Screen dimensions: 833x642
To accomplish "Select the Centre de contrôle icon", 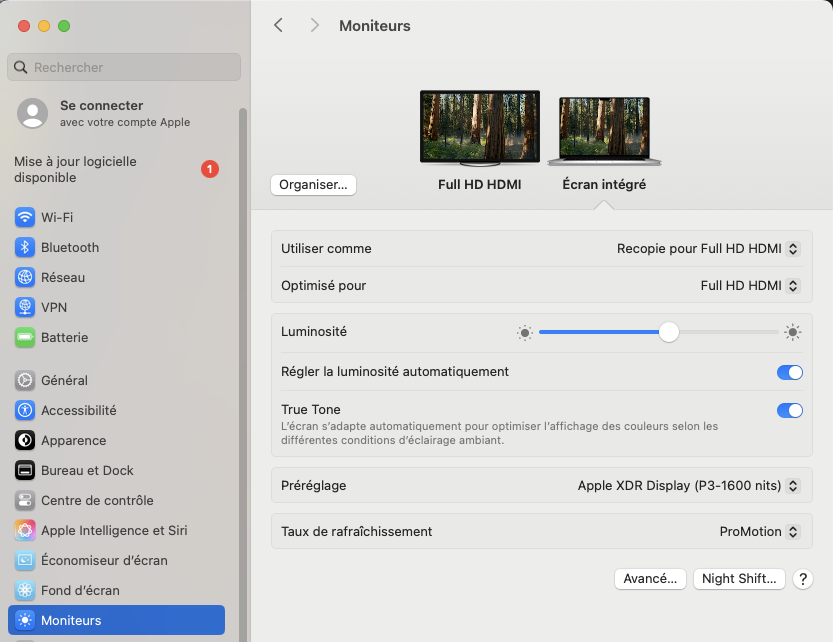I will point(25,500).
